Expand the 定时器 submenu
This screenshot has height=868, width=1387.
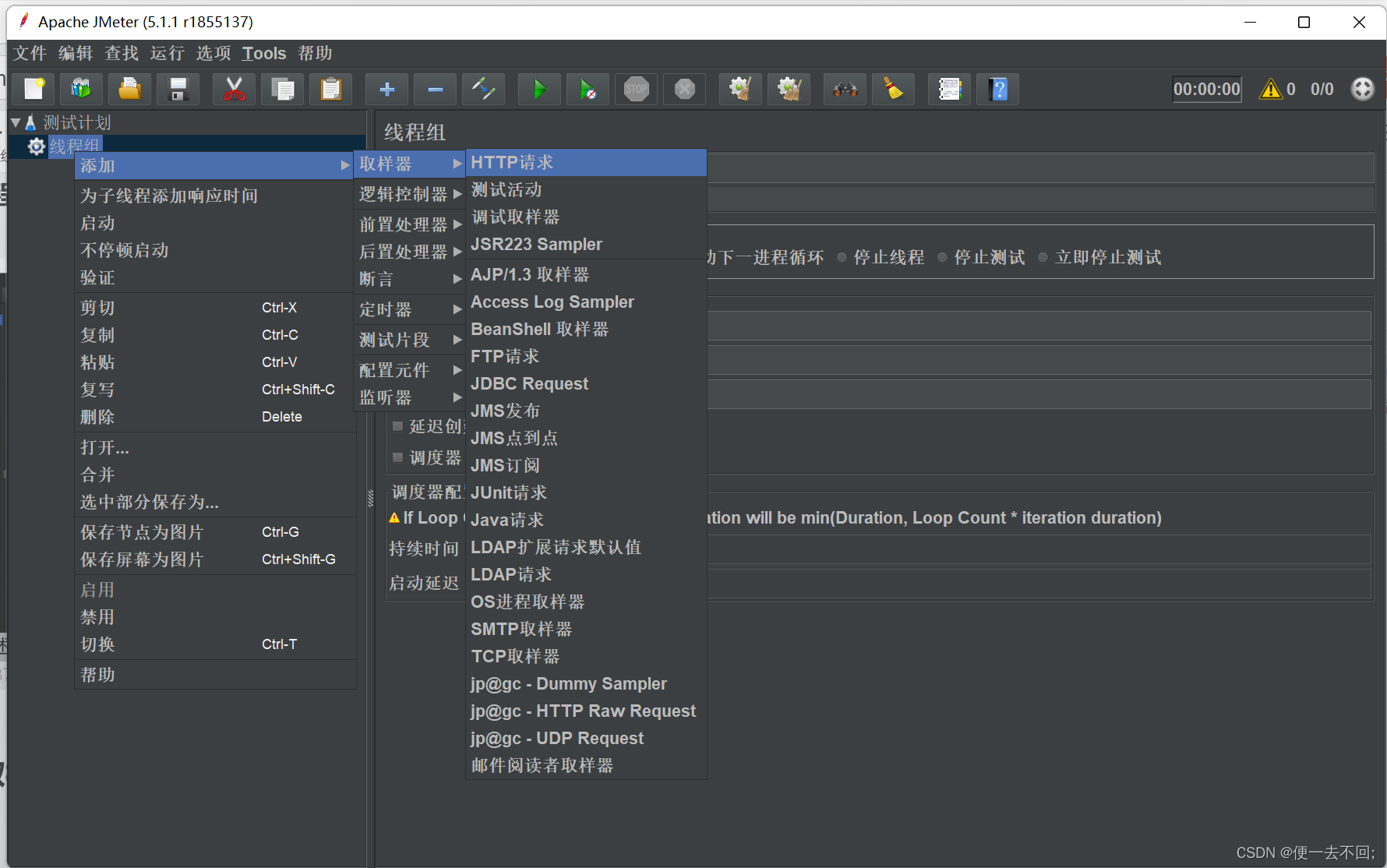[x=410, y=309]
